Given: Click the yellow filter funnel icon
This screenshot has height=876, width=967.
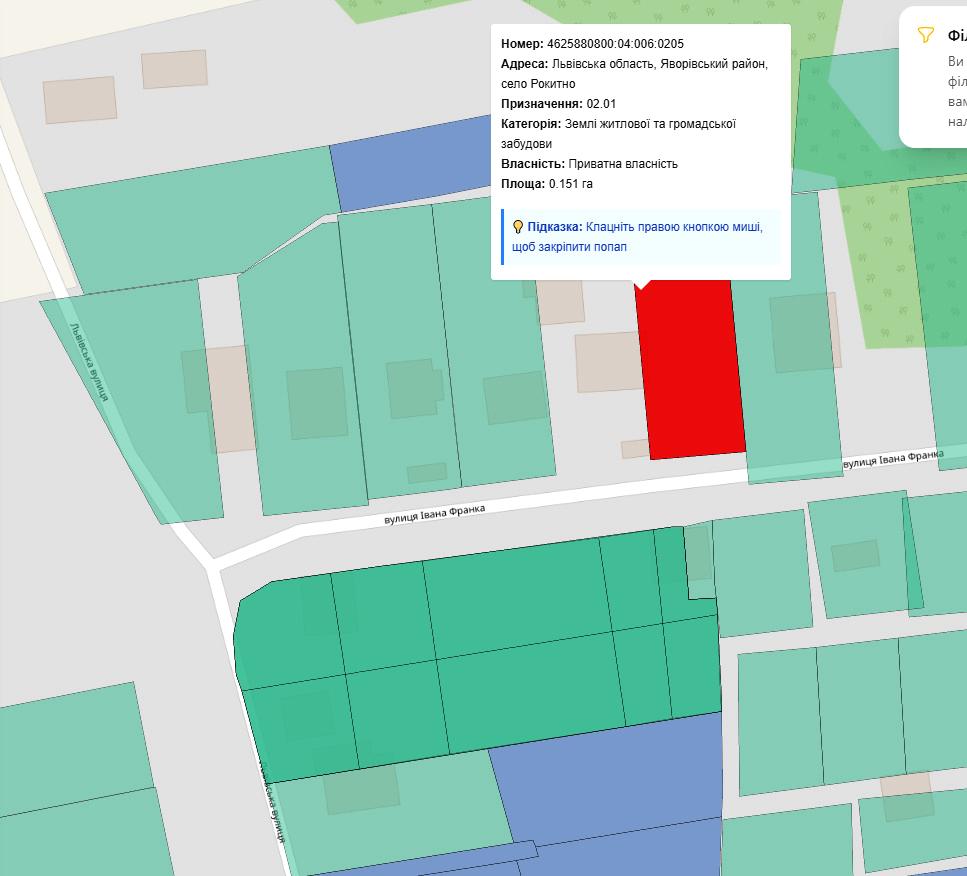Looking at the screenshot, I should pyautogui.click(x=925, y=35).
